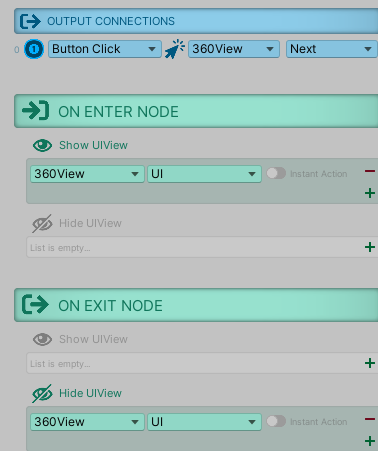This screenshot has height=451, width=378.
Task: Select the numbered output socket circle
Action: coord(34,49)
